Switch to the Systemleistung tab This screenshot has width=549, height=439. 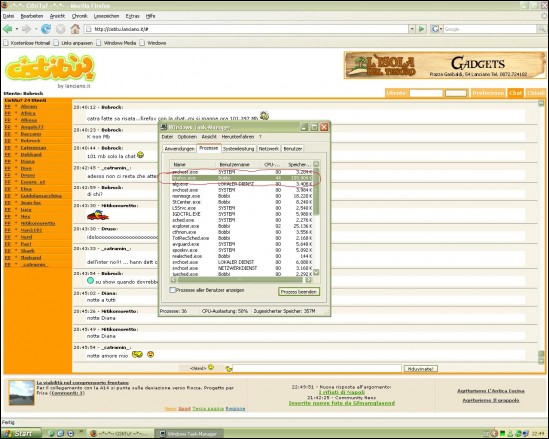point(238,149)
